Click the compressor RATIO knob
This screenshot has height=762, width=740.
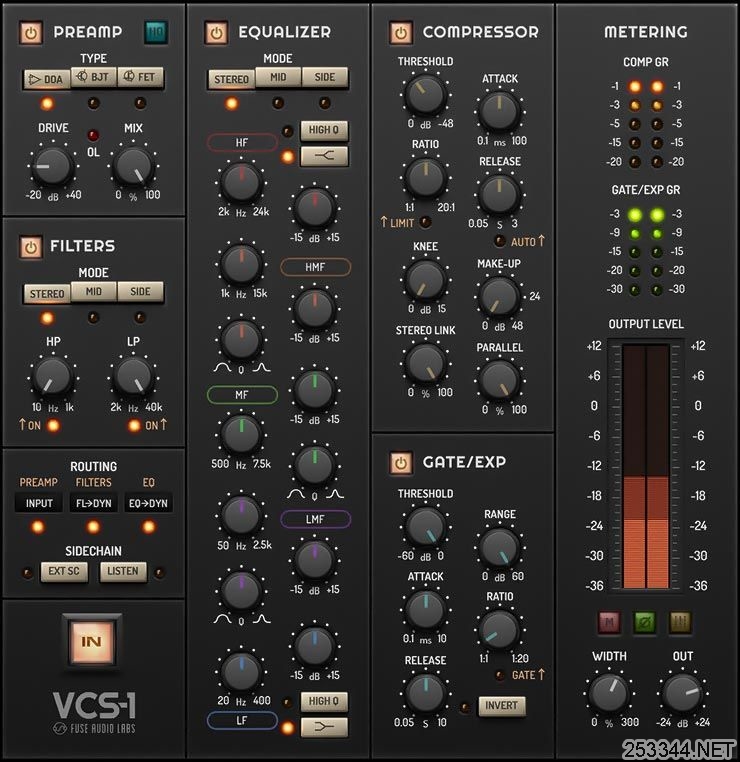pyautogui.click(x=426, y=177)
